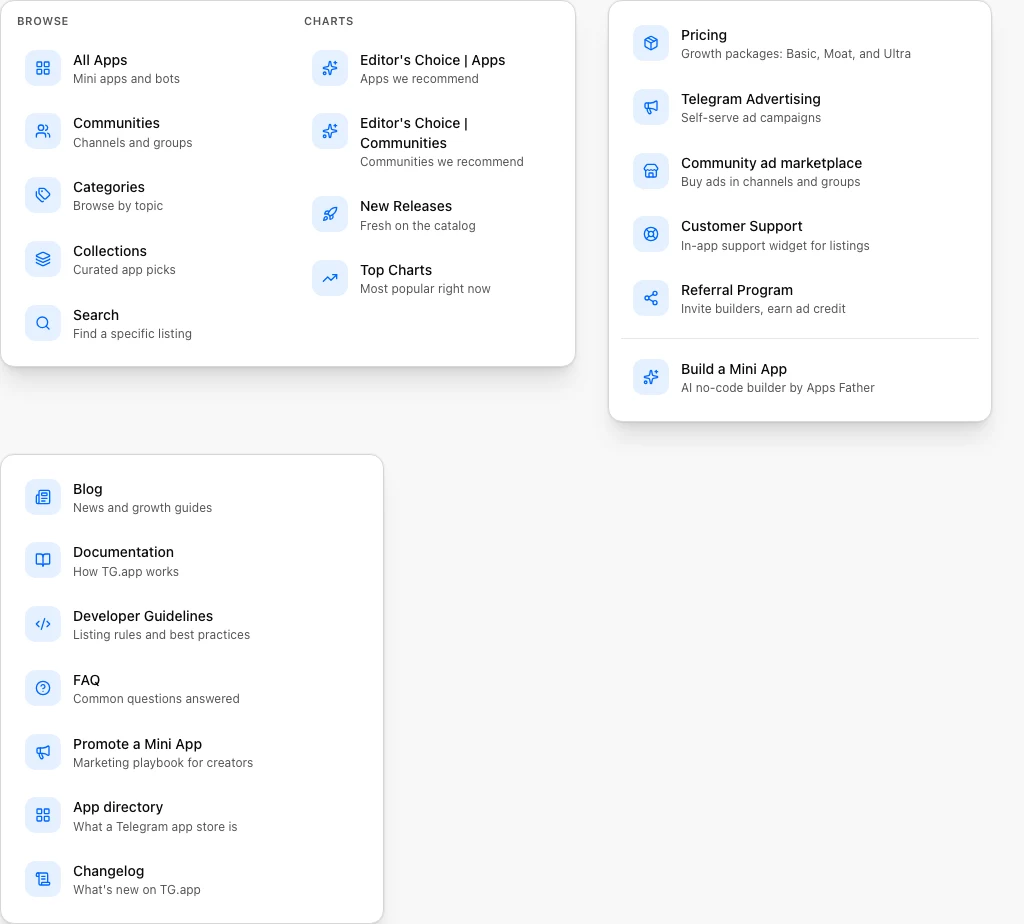Click 'Most popular right now' text
The width and height of the screenshot is (1024, 924).
(425, 289)
